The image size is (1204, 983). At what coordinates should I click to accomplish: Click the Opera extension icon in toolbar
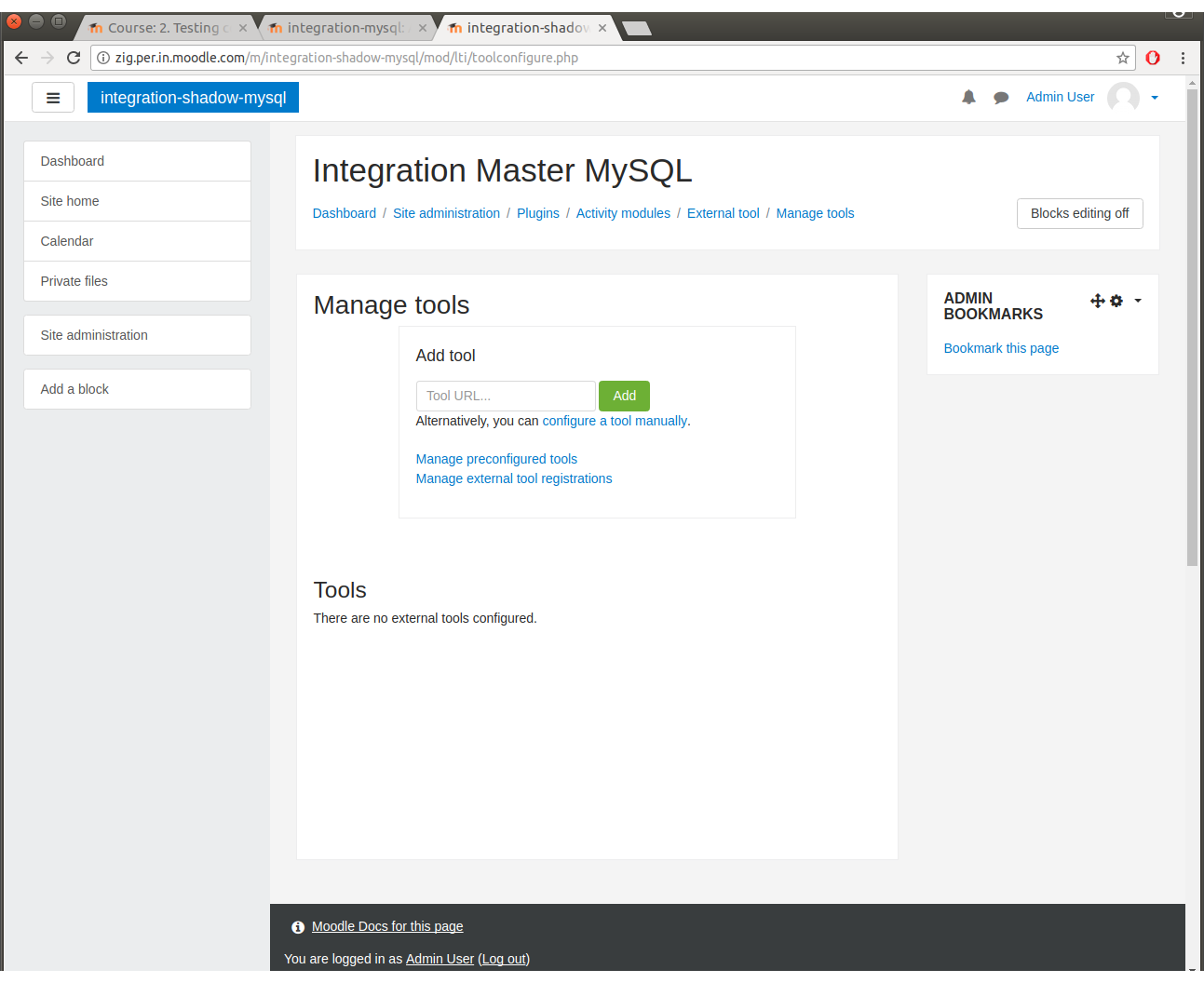tap(1153, 58)
